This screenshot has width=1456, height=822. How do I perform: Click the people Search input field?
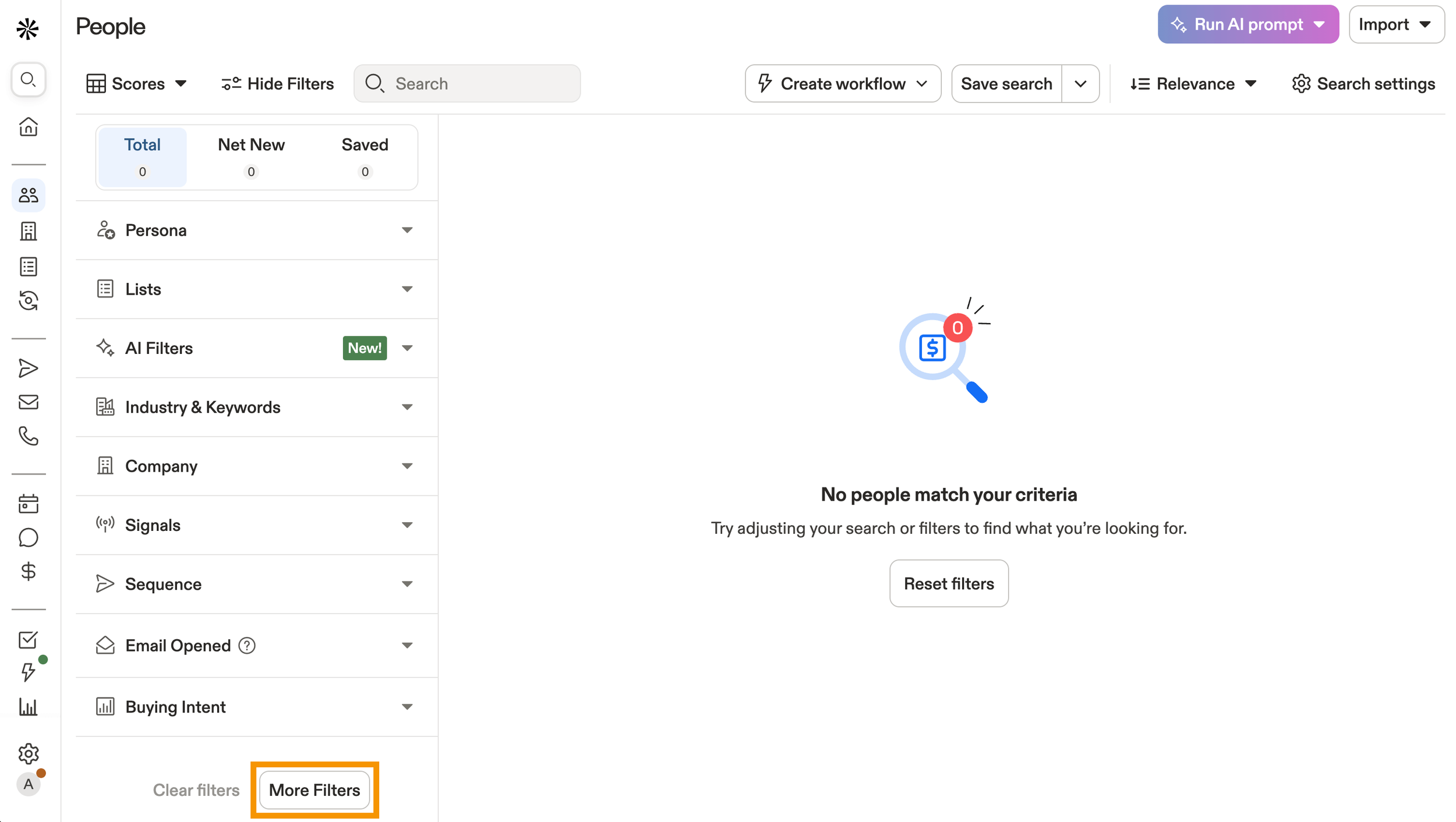pos(478,84)
